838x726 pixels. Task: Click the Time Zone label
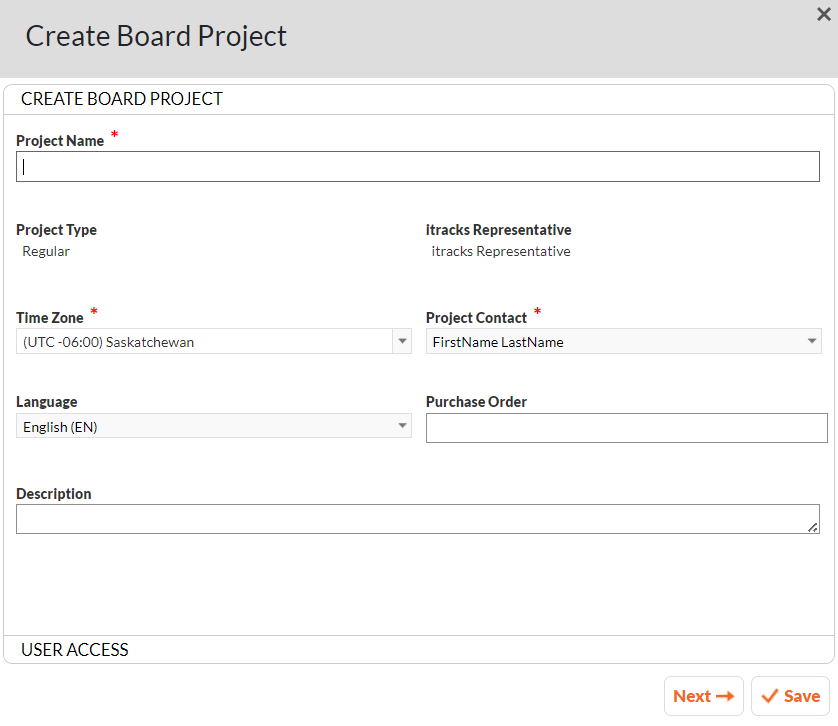pos(50,318)
